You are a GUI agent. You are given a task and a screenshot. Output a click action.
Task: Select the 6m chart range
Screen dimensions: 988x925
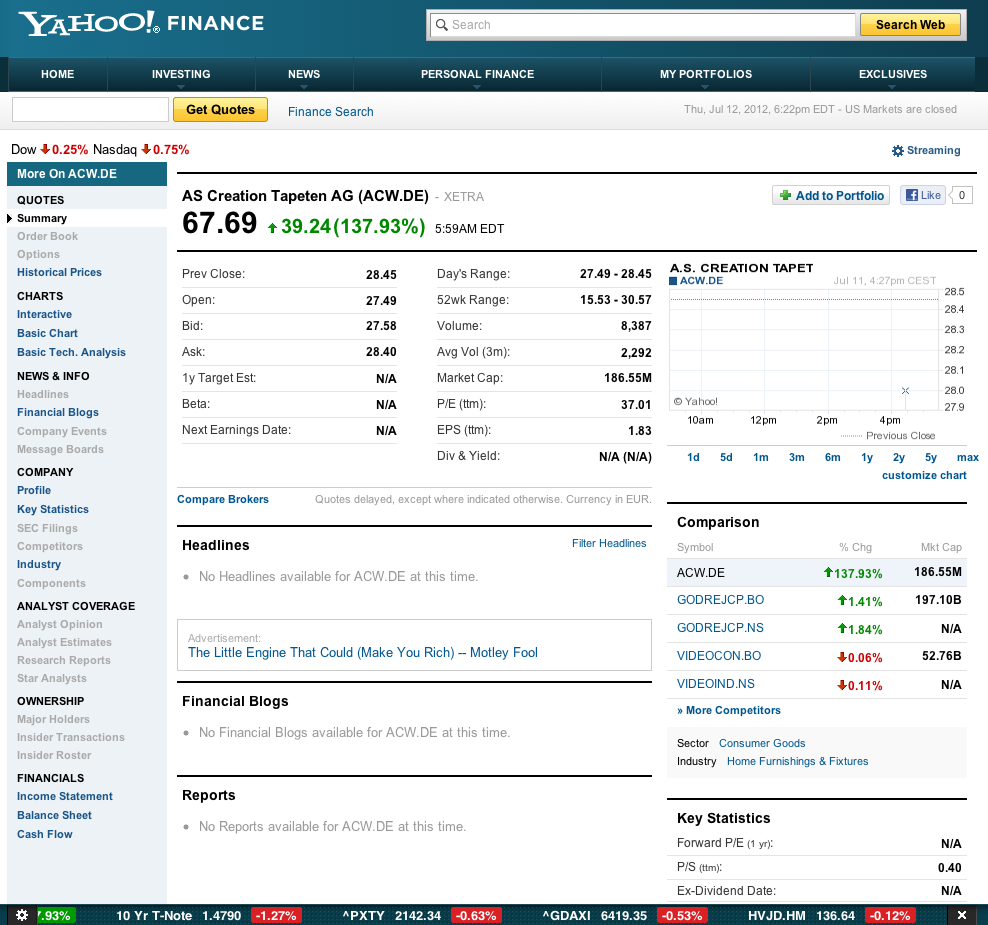[x=832, y=457]
